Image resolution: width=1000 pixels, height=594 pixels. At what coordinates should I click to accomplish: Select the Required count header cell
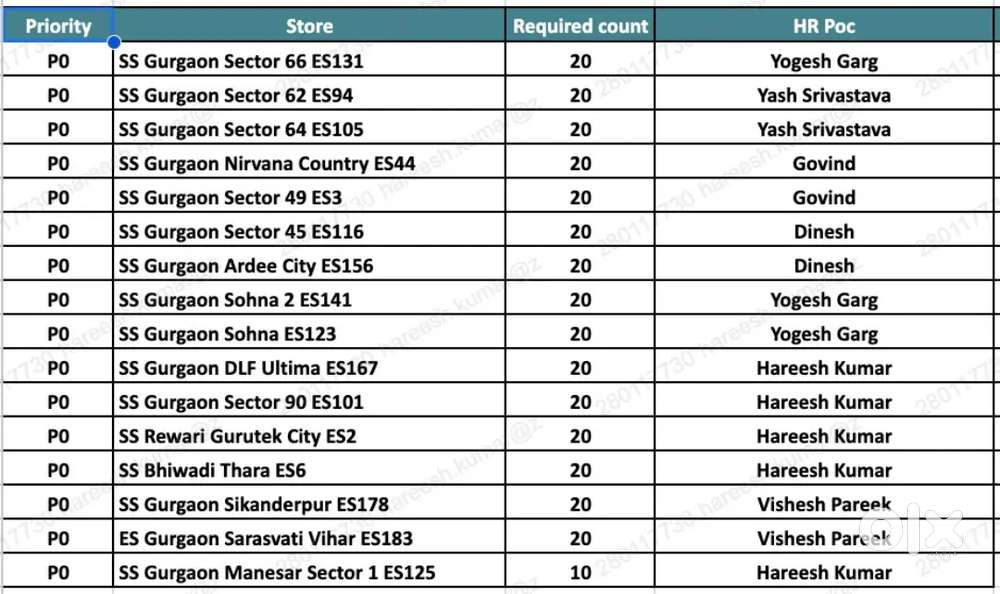click(x=580, y=26)
